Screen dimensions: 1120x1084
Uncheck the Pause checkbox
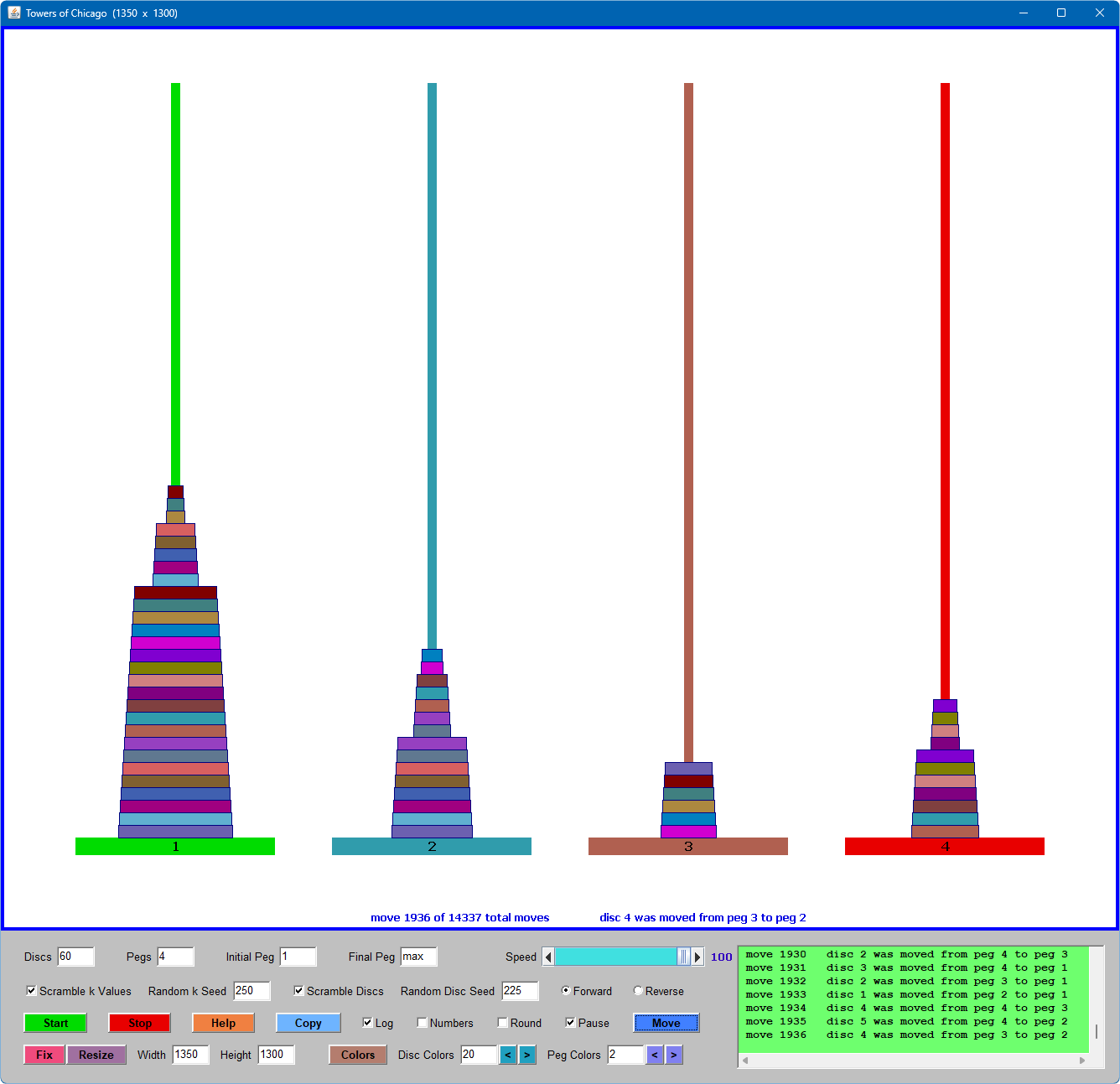click(571, 1023)
